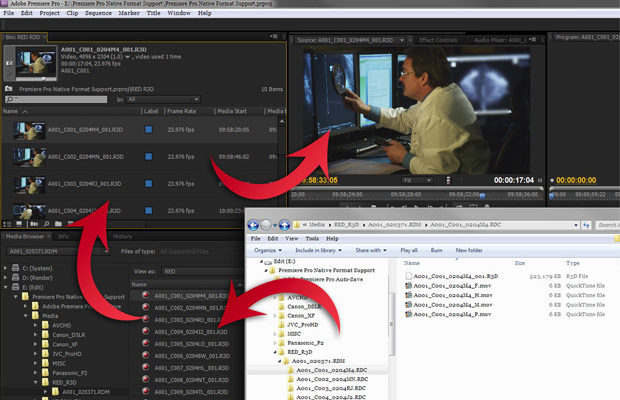
Task: Collapse the RED_R3D folder in the Media Browser tree
Action: click(x=35, y=382)
